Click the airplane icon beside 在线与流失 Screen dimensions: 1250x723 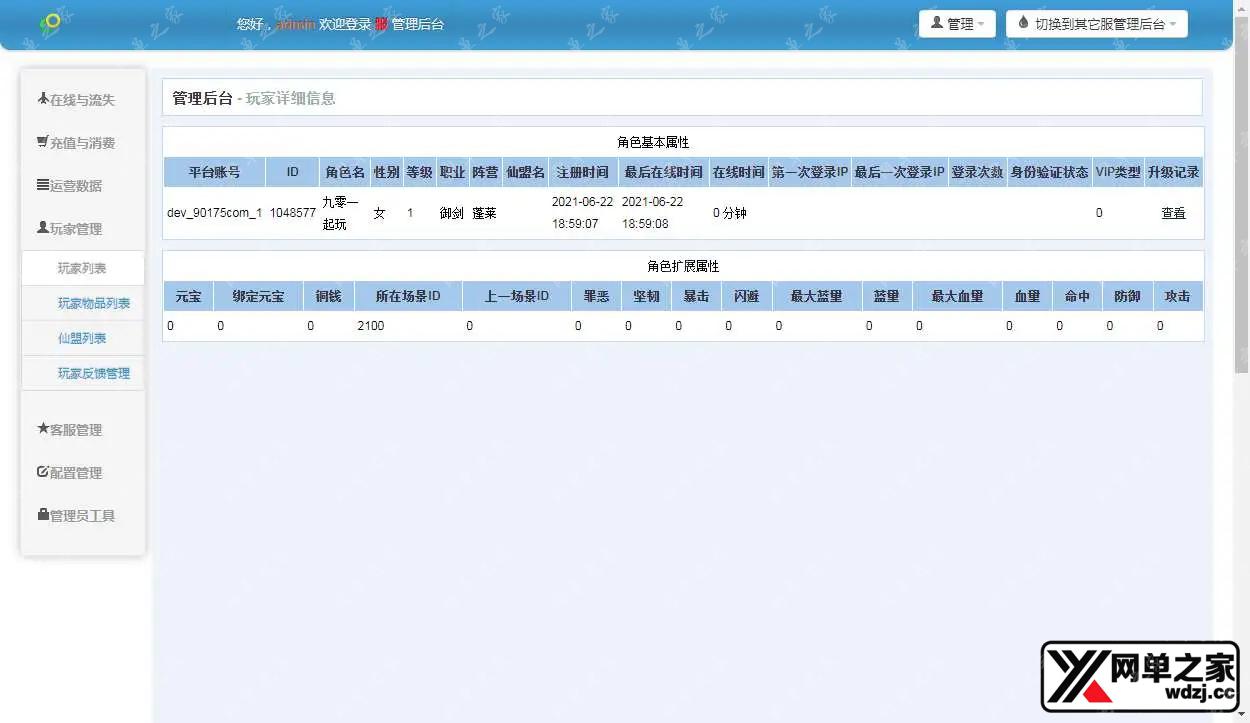coord(43,99)
